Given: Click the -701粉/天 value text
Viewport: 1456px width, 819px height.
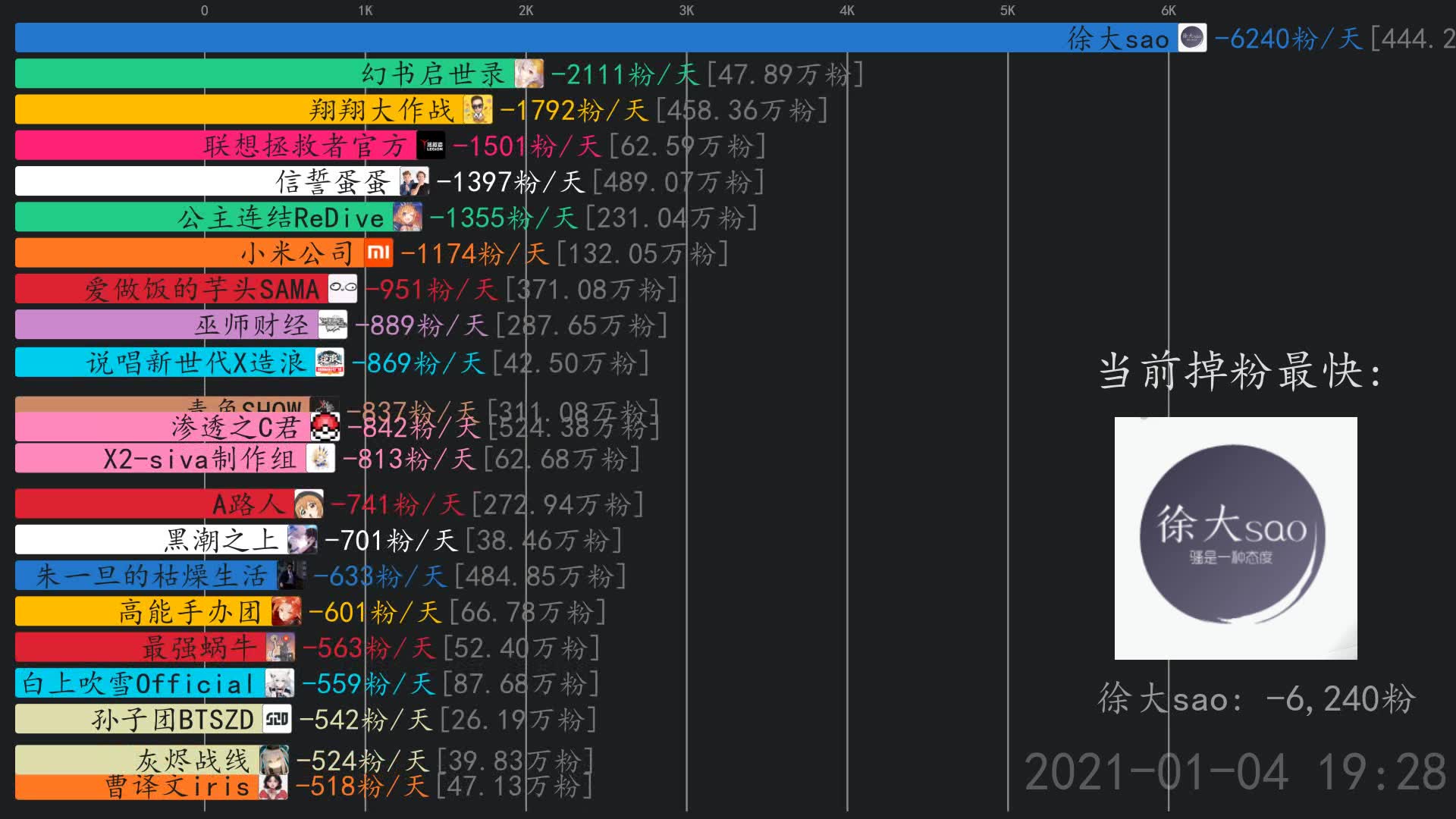Looking at the screenshot, I should point(391,540).
